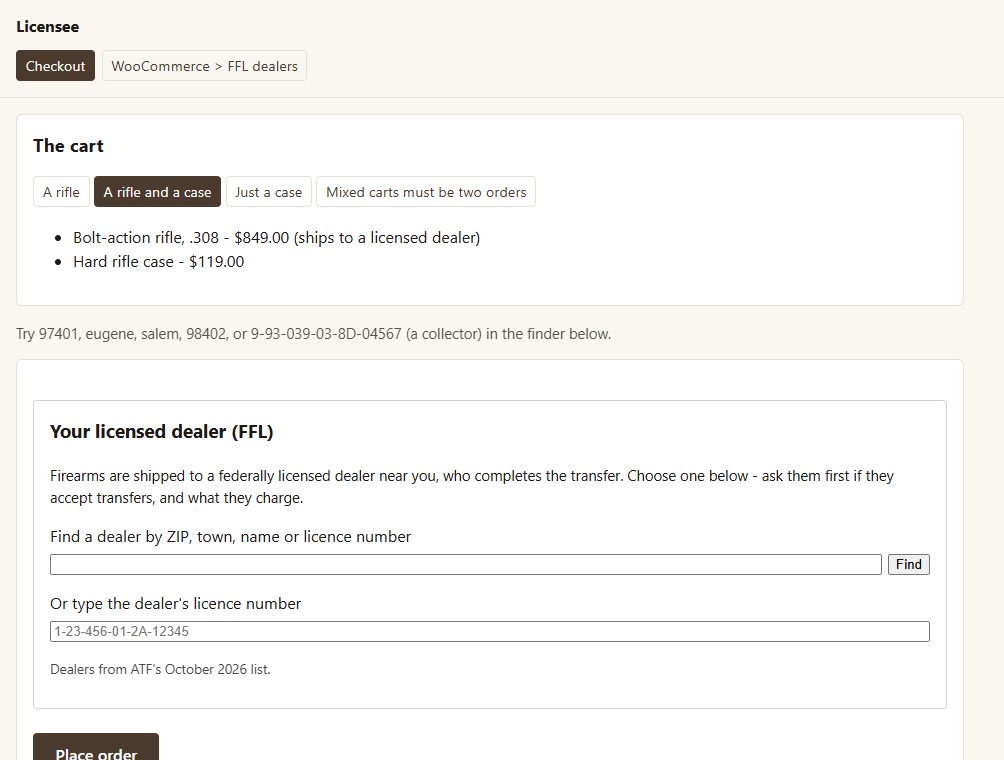Viewport: 1004px width, 760px height.
Task: Focus the dealer search field
Action: click(x=466, y=565)
